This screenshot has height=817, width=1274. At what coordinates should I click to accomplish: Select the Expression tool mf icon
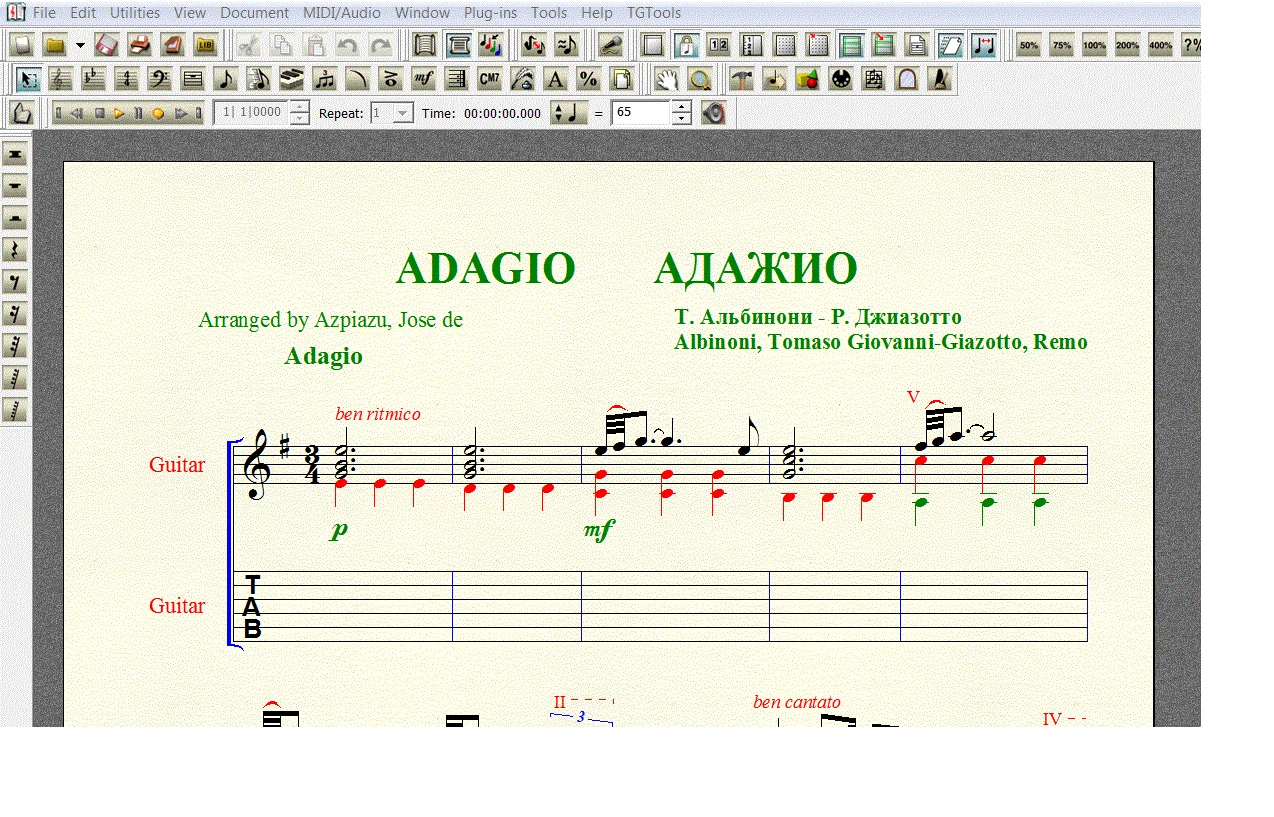[423, 79]
